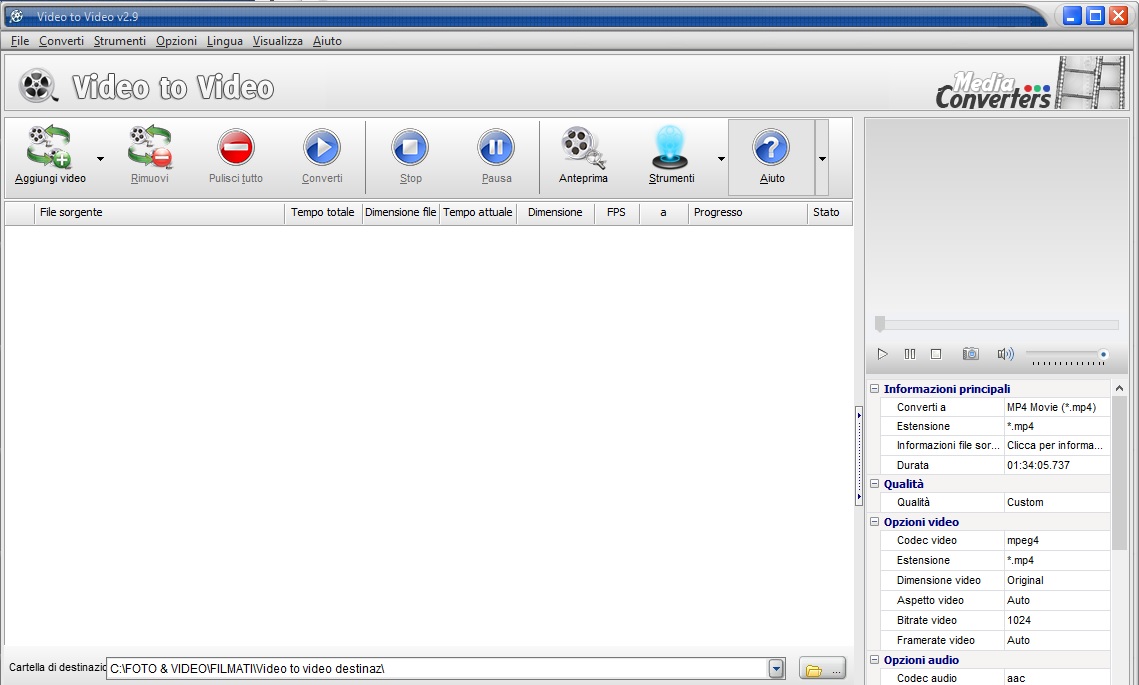1139x685 pixels.
Task: Open the Lingua menu
Action: (224, 41)
